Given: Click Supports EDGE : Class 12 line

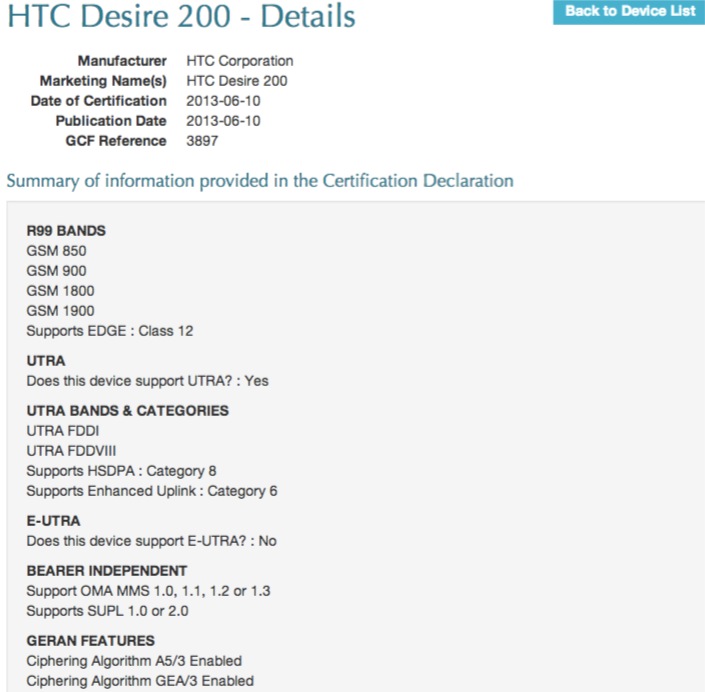Looking at the screenshot, I should [x=110, y=331].
